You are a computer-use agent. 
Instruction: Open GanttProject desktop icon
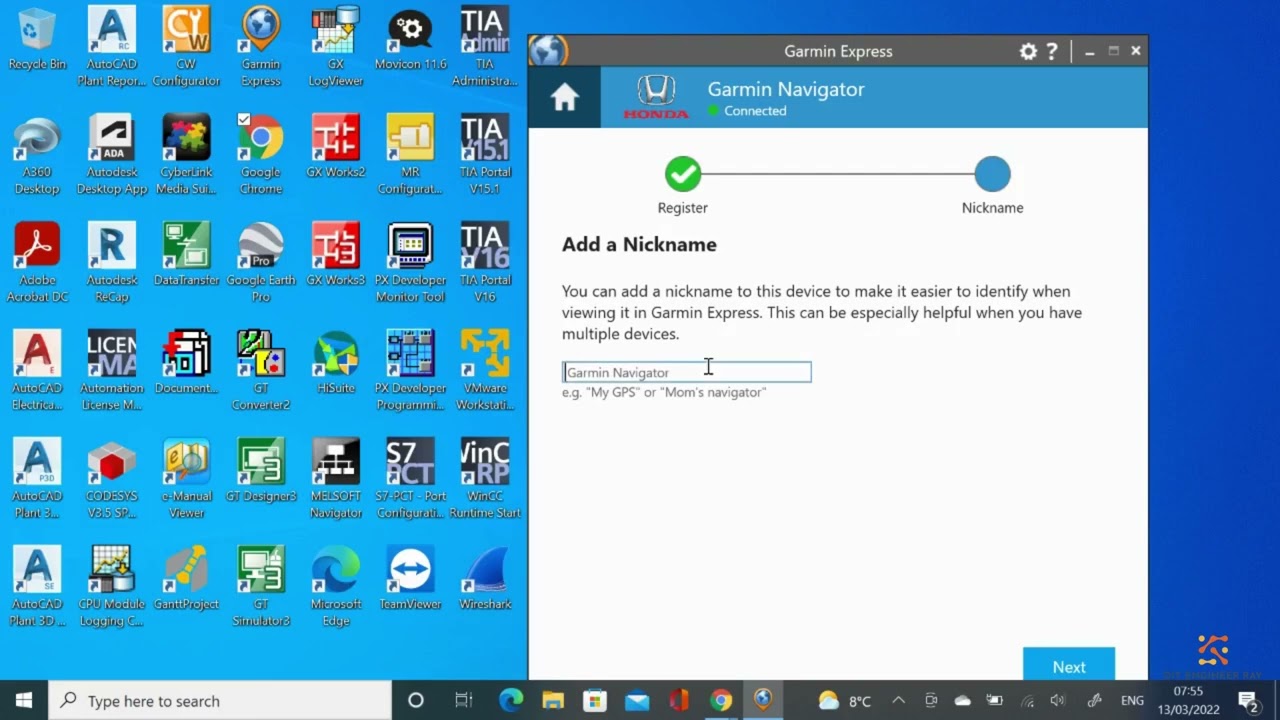[186, 580]
